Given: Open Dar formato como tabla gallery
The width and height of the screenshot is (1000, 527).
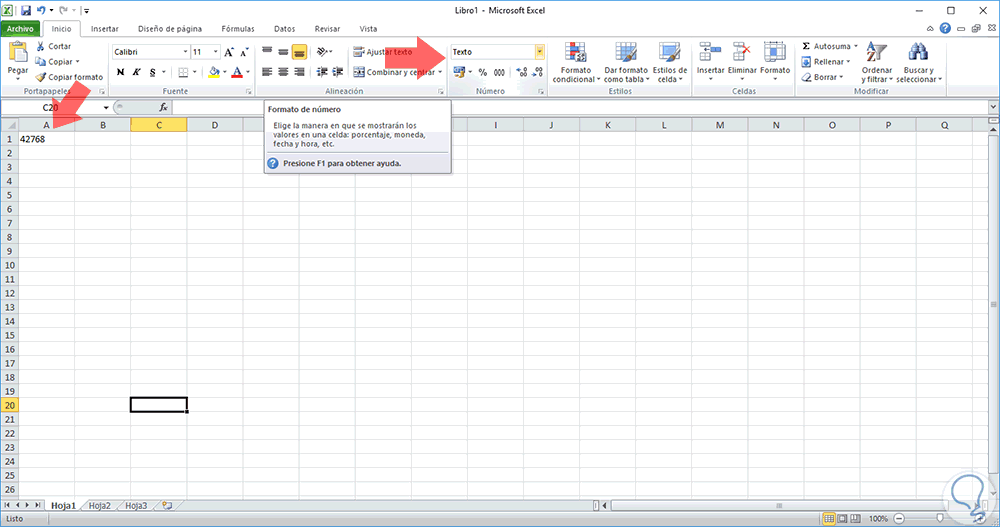Looking at the screenshot, I should pyautogui.click(x=626, y=63).
